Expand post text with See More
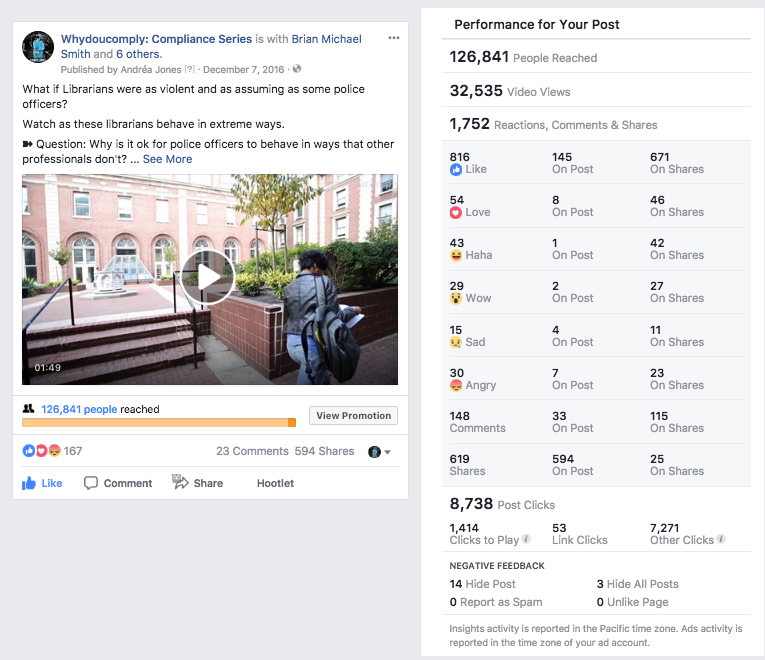Viewport: 765px width, 660px height. coord(167,159)
